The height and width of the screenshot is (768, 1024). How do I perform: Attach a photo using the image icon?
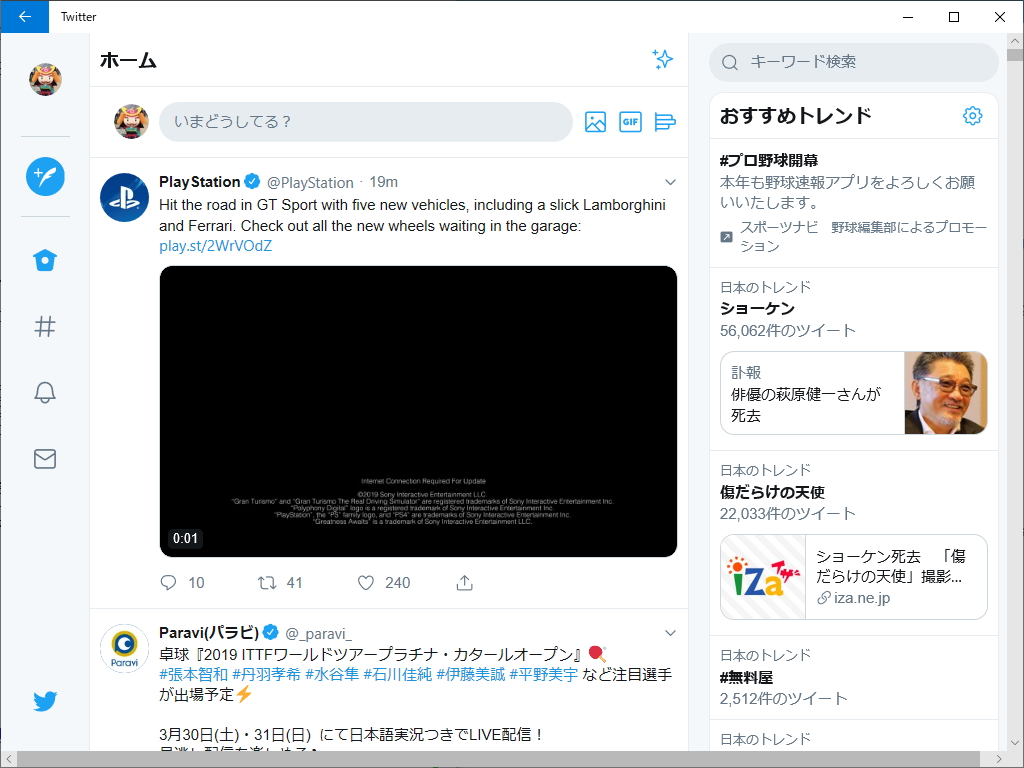click(595, 121)
